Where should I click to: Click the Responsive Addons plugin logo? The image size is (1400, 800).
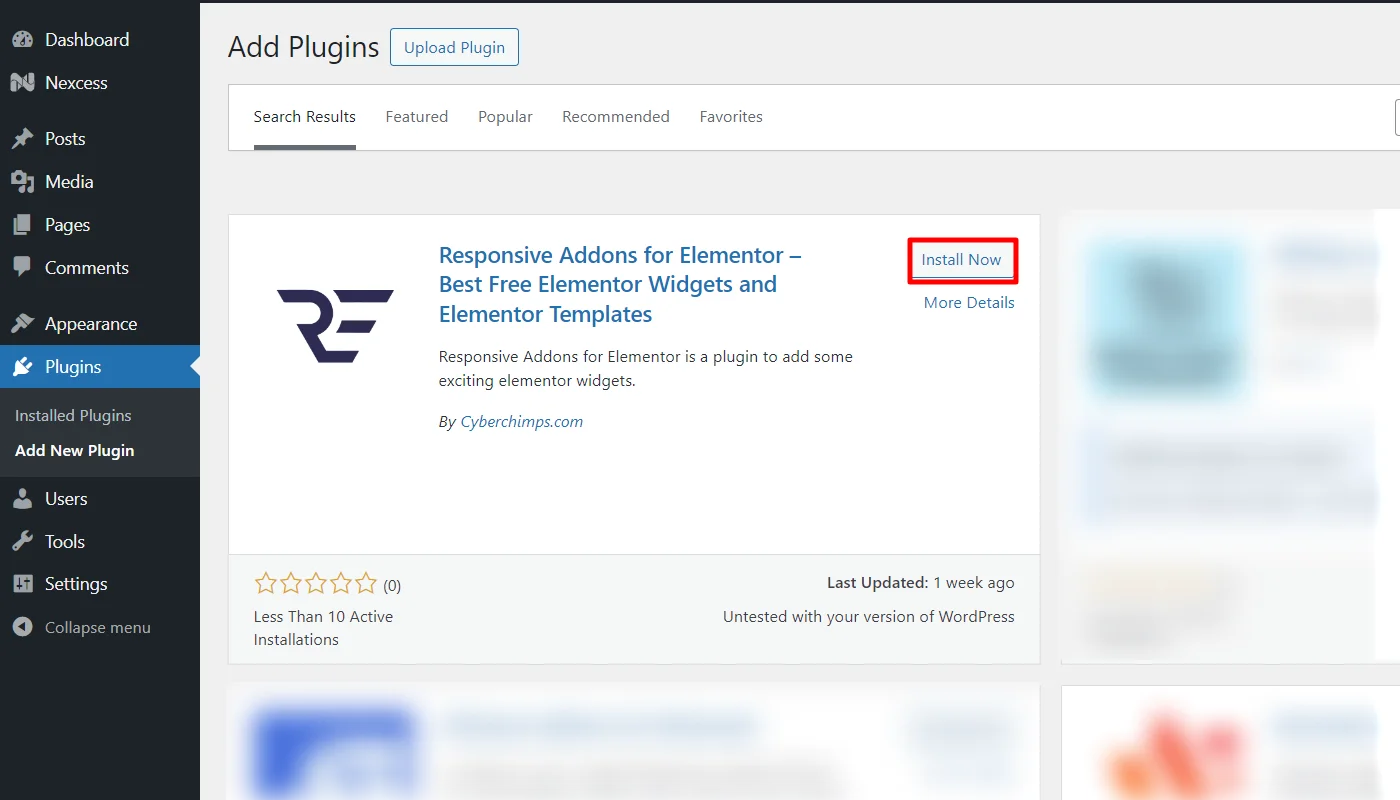335,327
